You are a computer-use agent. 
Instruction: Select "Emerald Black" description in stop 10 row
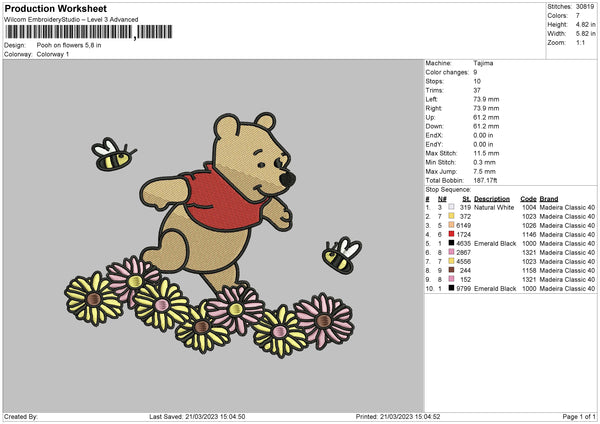pyautogui.click(x=495, y=289)
